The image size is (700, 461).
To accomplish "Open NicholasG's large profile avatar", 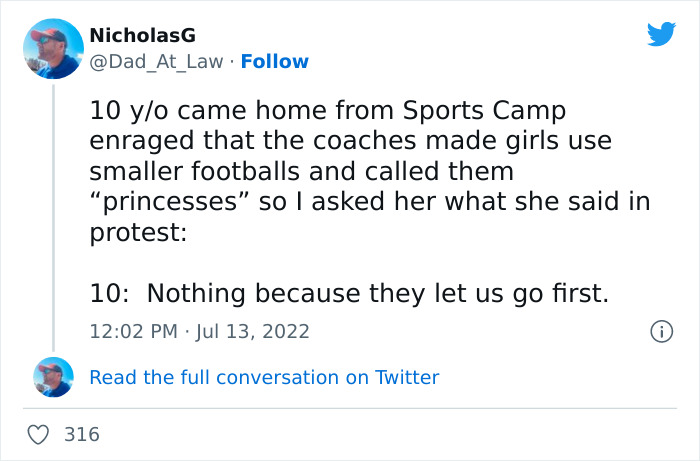I will 52,48.
